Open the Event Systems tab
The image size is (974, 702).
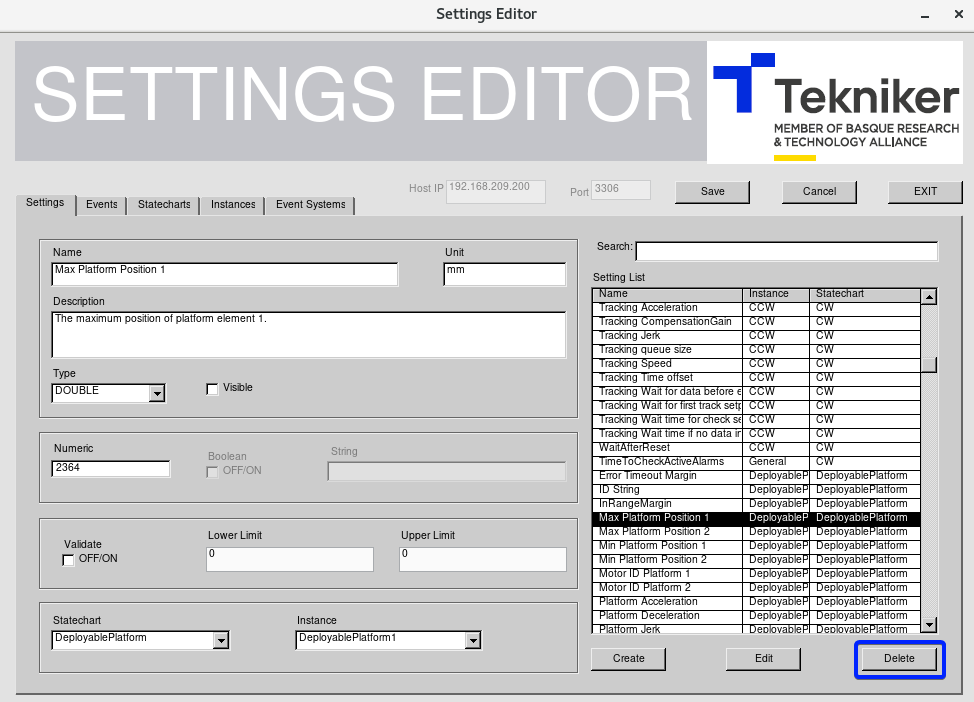(311, 205)
